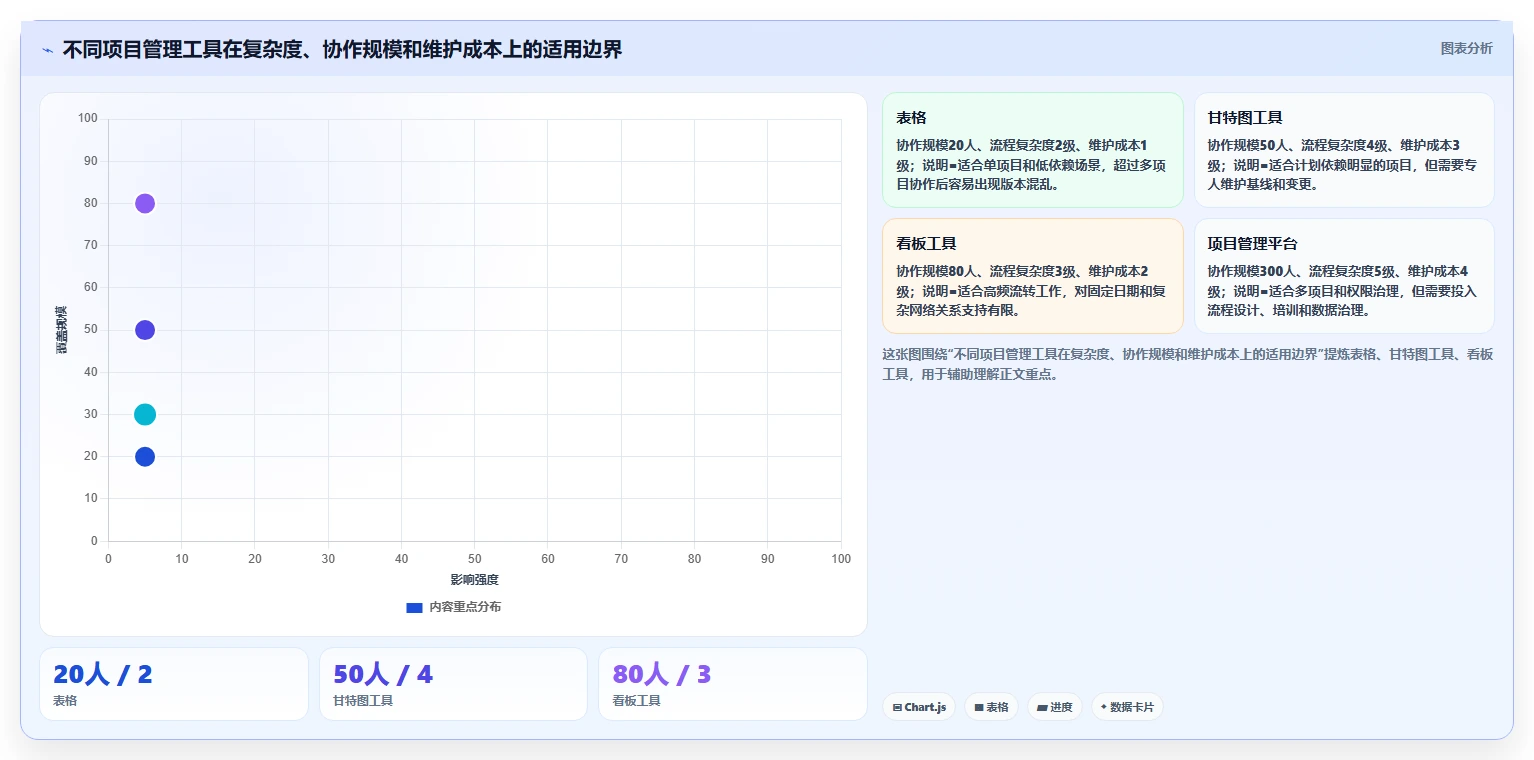The height and width of the screenshot is (760, 1534).
Task: Click the lightning icon beside the title
Action: click(47, 50)
